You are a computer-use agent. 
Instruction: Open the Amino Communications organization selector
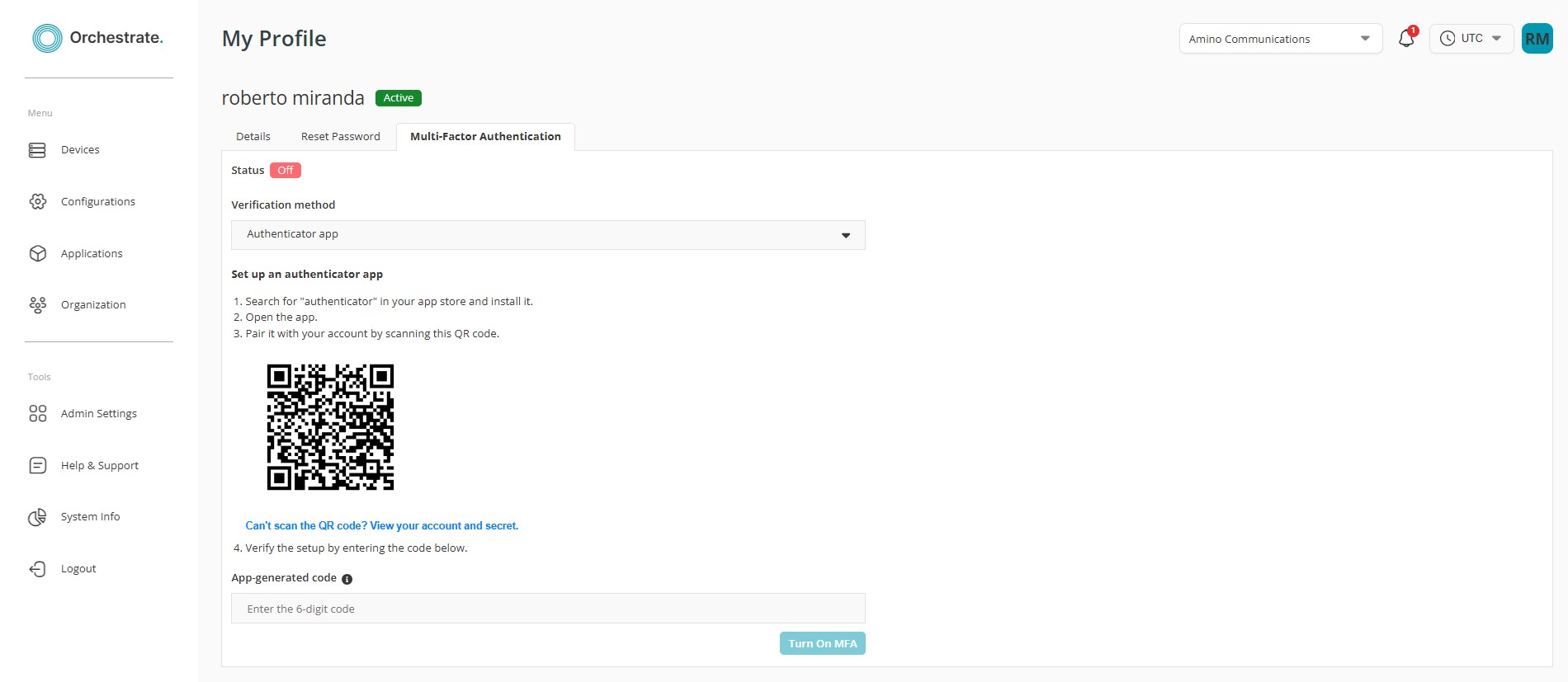1280,39
